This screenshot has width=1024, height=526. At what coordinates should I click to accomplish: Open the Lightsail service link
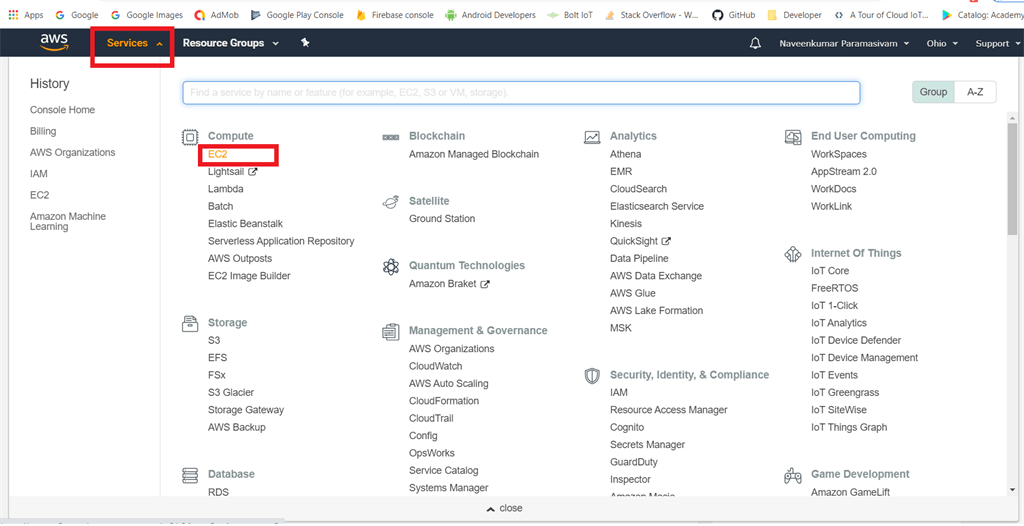pos(232,172)
